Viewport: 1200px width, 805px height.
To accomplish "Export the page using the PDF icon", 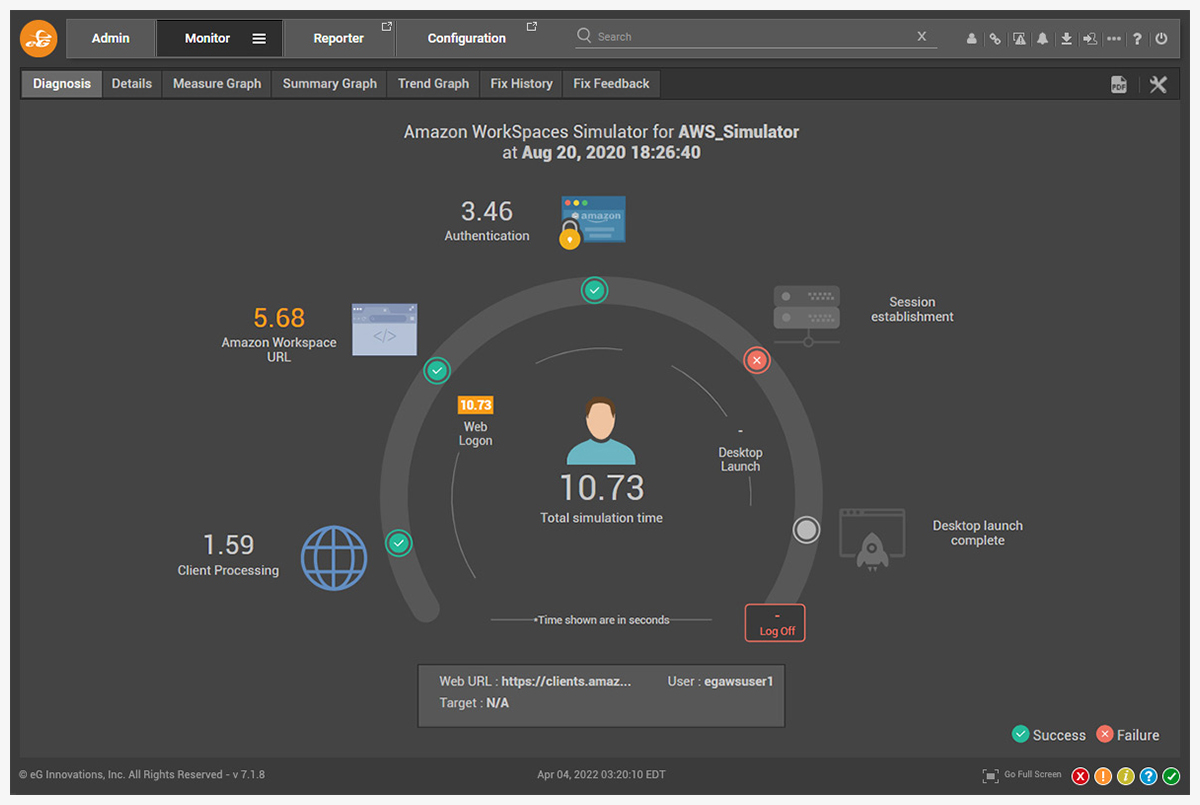I will (x=1119, y=85).
